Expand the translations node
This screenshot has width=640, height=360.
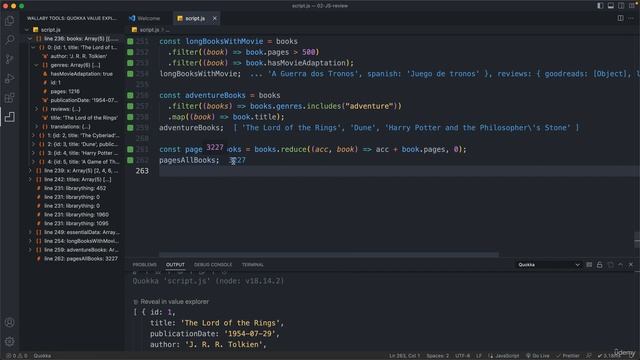37,127
